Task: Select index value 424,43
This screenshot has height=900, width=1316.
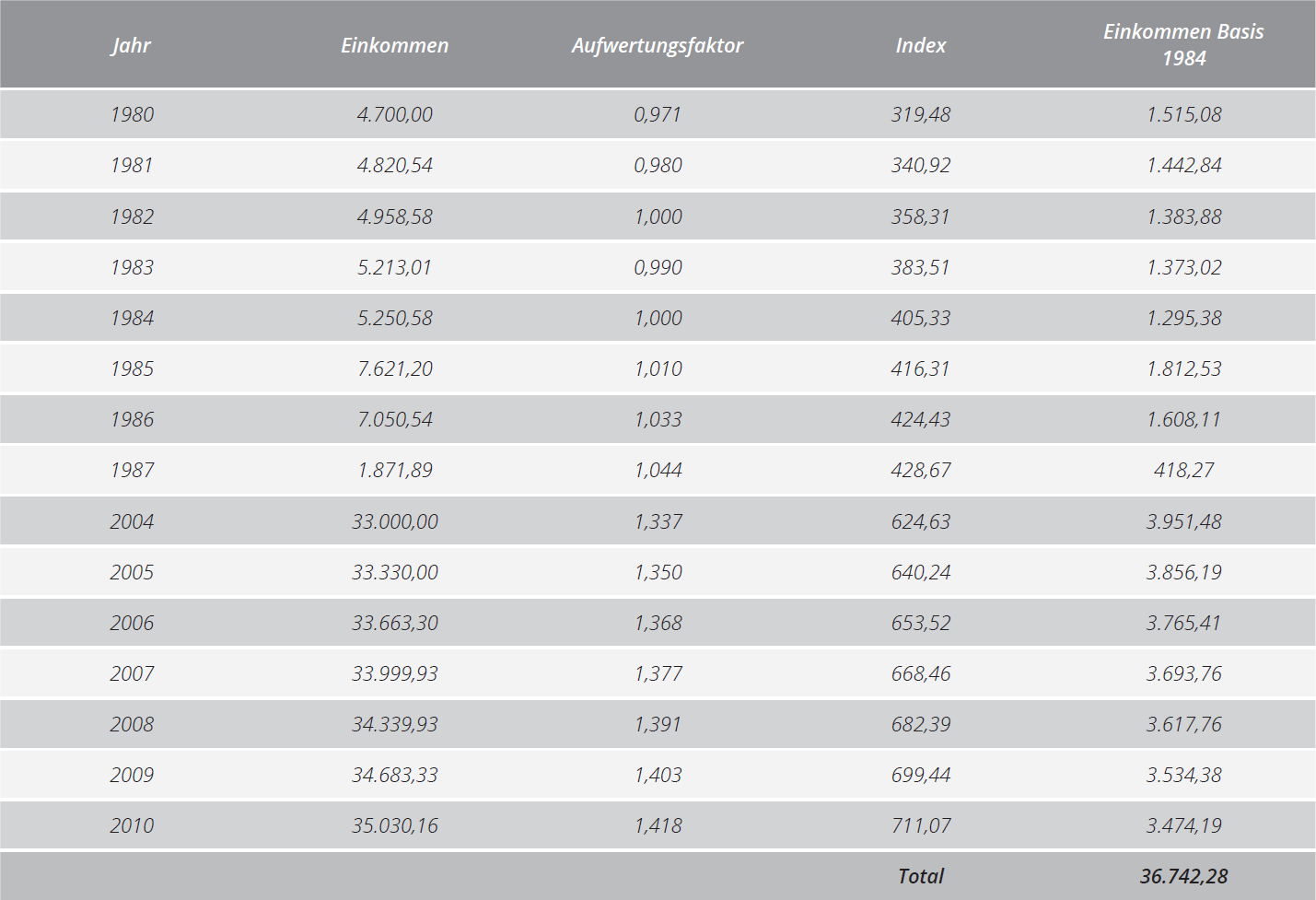Action: coord(921,419)
